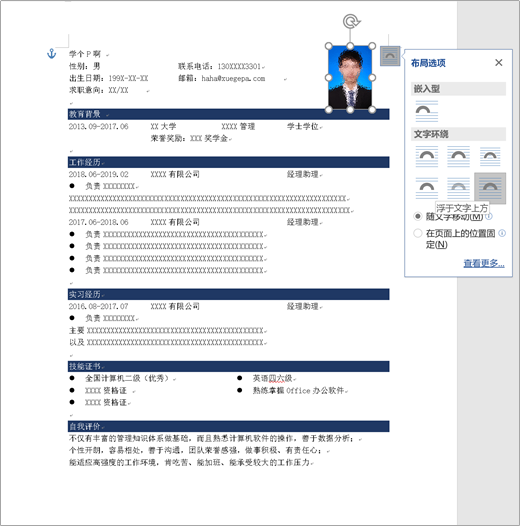The width and height of the screenshot is (520, 526).
Task: Click the 文字环绕 section label
Action: (x=431, y=134)
